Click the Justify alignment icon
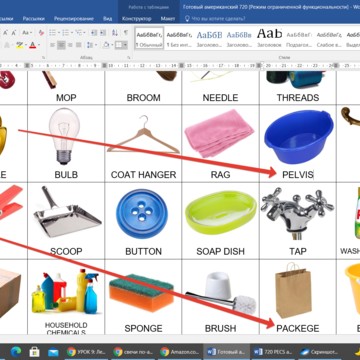 click(x=79, y=45)
